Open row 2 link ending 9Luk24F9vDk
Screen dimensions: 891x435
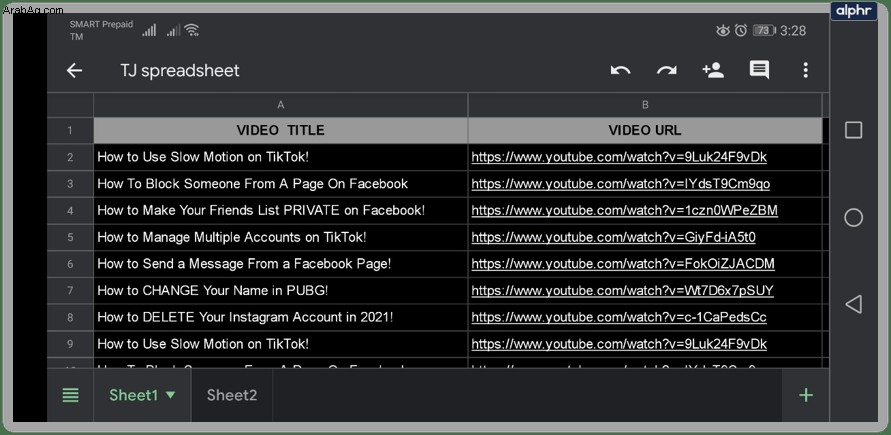(x=619, y=157)
